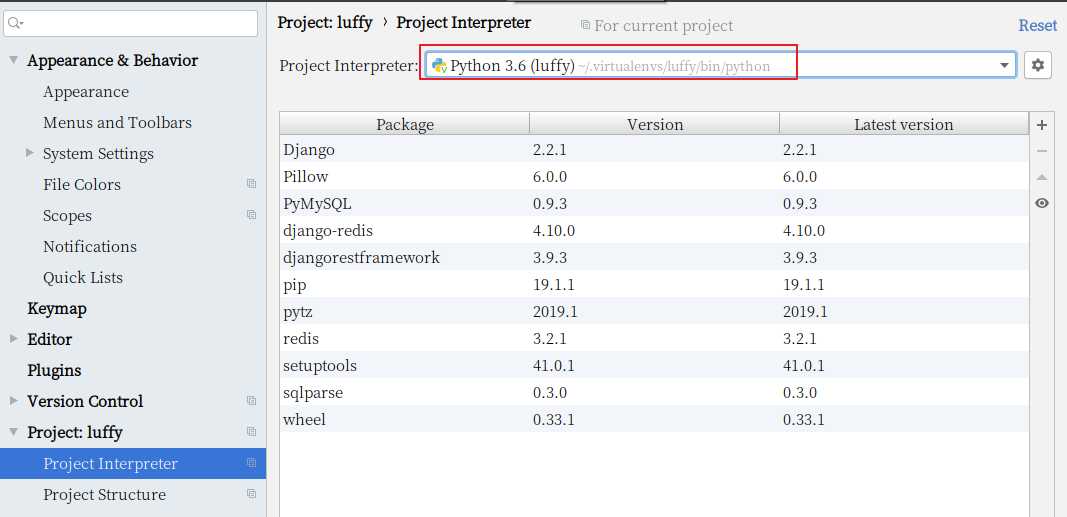Select the Django package row
This screenshot has height=517, width=1067.
pos(655,149)
